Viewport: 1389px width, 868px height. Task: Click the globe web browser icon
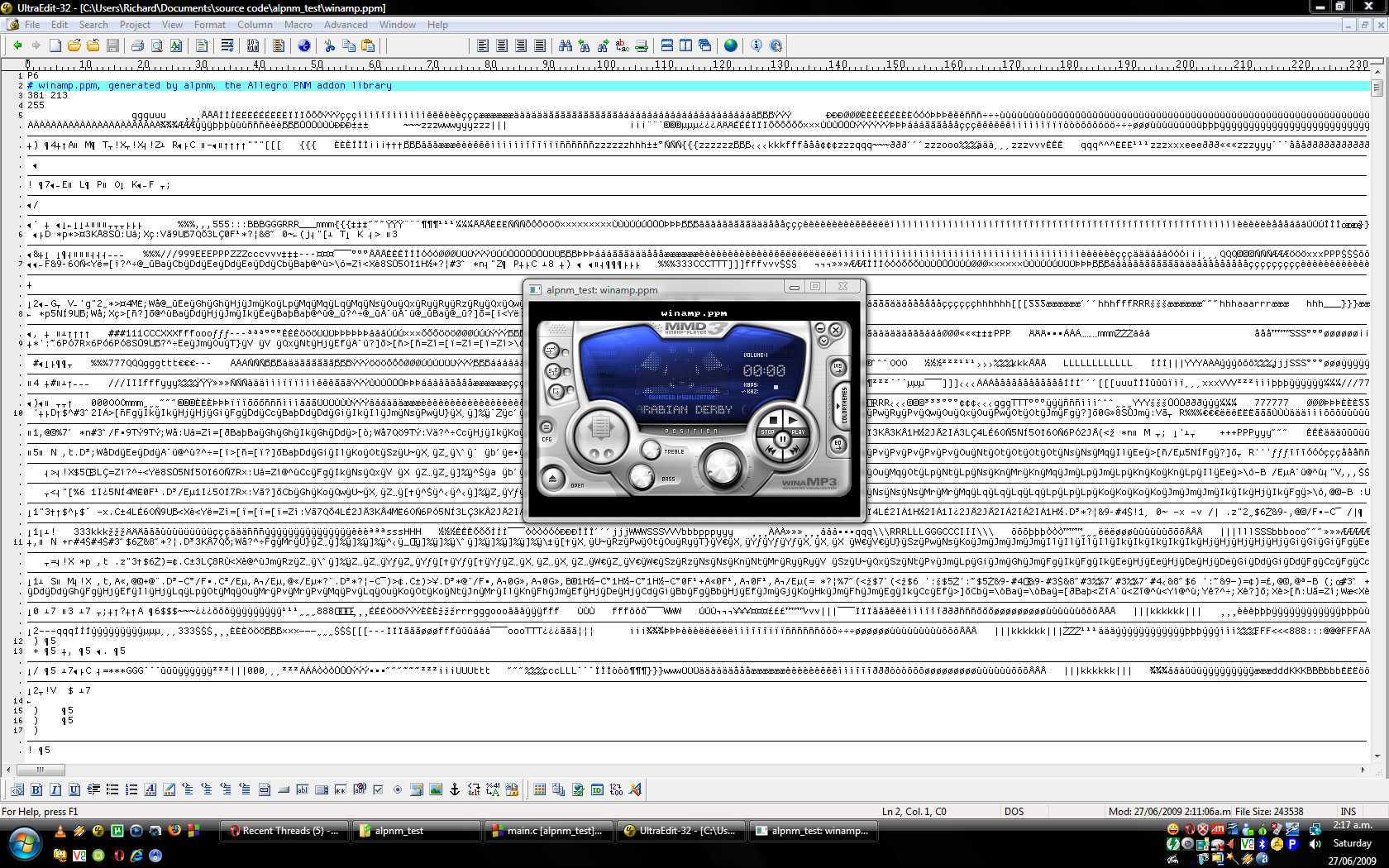(731, 45)
